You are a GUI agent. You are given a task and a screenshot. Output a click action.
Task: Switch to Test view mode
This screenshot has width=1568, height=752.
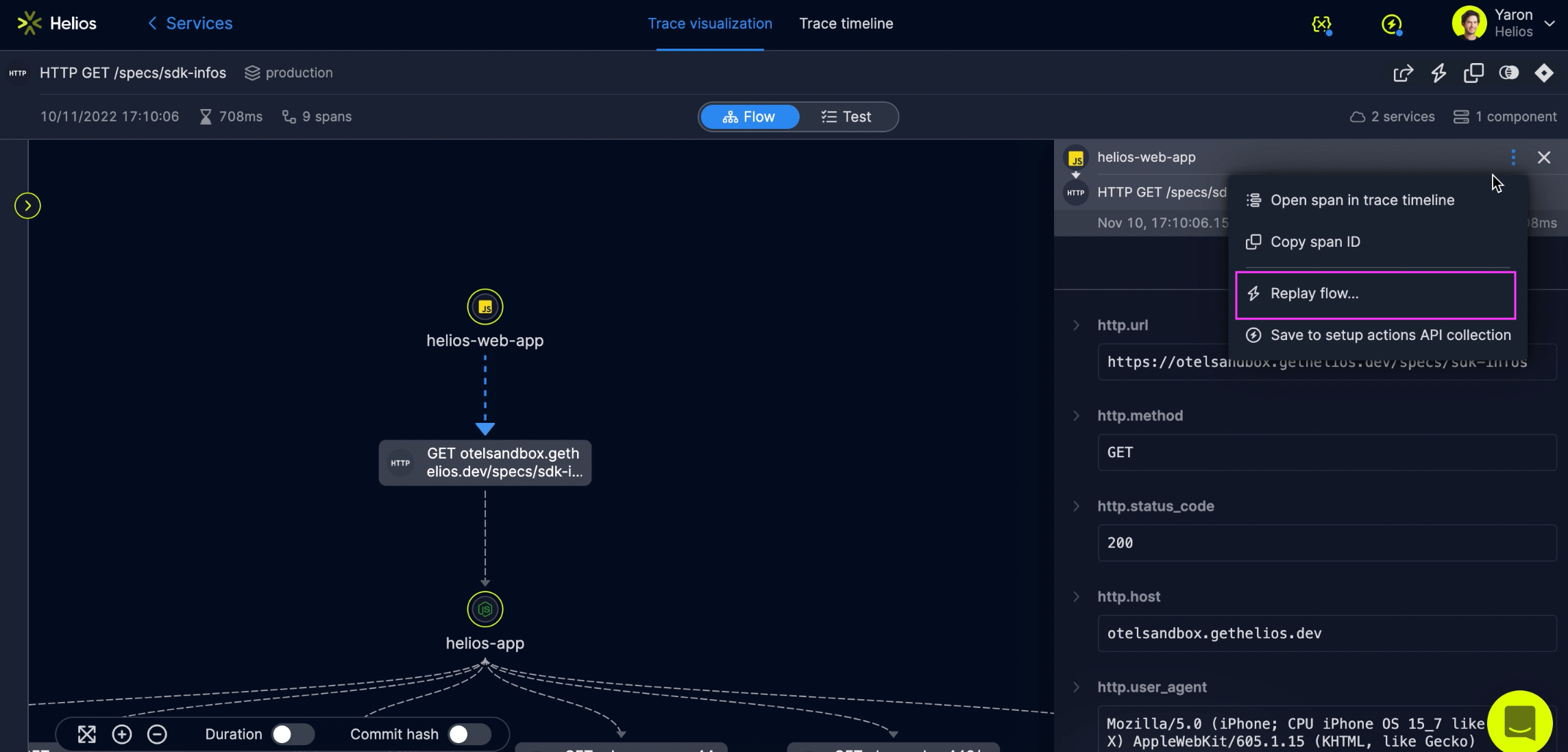click(x=846, y=117)
